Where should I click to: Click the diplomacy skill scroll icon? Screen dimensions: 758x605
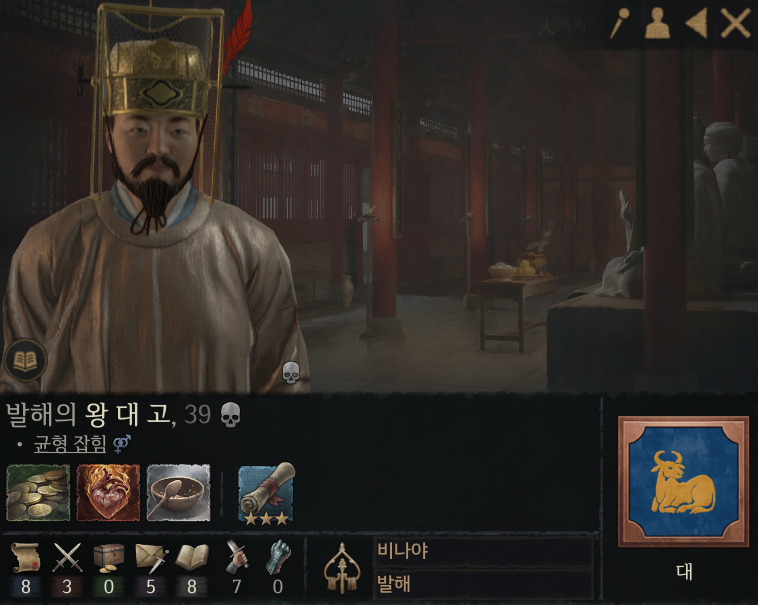[26, 559]
